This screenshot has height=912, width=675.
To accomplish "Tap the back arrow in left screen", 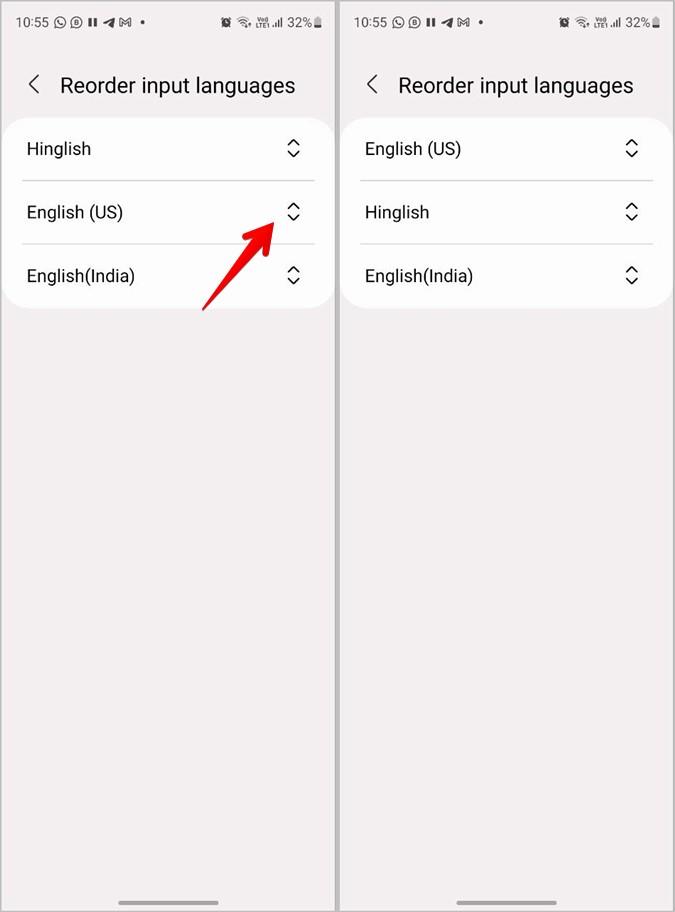I will (34, 85).
